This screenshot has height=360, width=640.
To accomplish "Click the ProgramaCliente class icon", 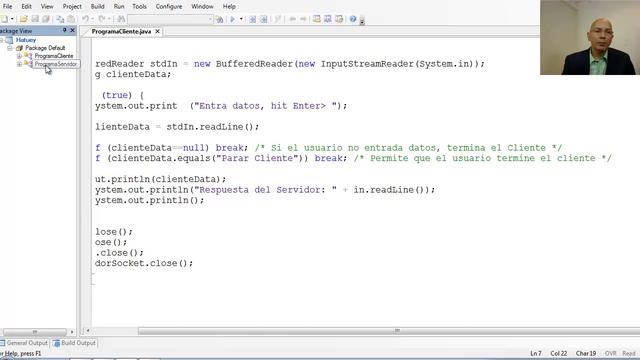I will coord(28,56).
